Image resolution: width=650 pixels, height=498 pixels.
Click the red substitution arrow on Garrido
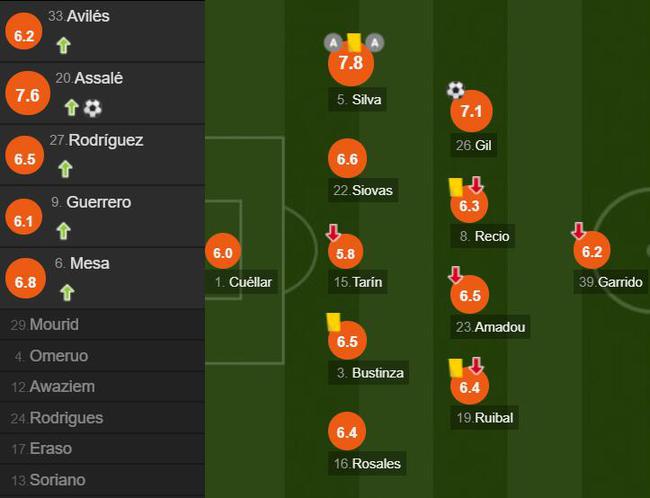(x=578, y=231)
